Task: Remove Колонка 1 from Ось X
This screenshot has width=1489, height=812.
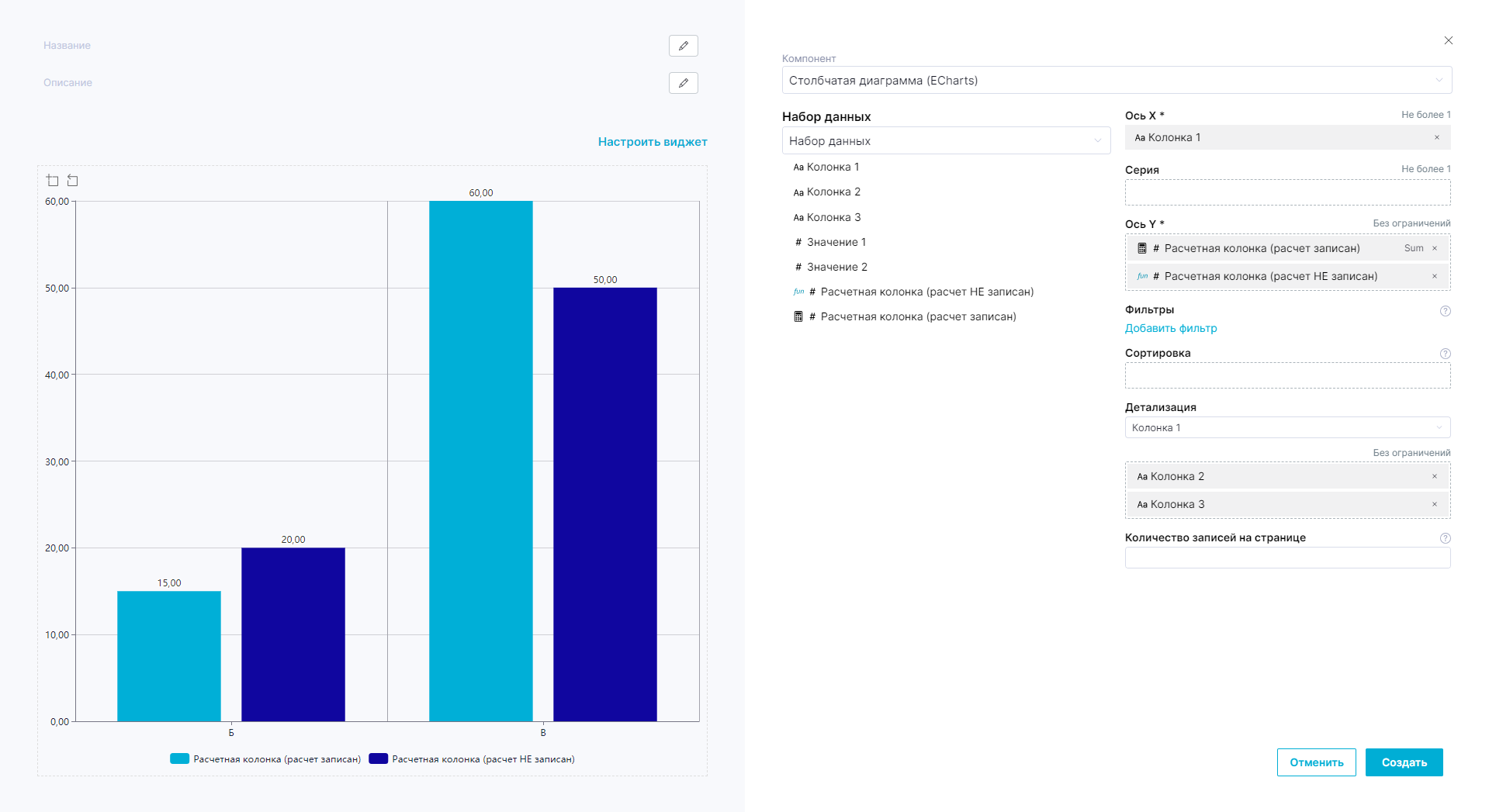Action: 1436,138
